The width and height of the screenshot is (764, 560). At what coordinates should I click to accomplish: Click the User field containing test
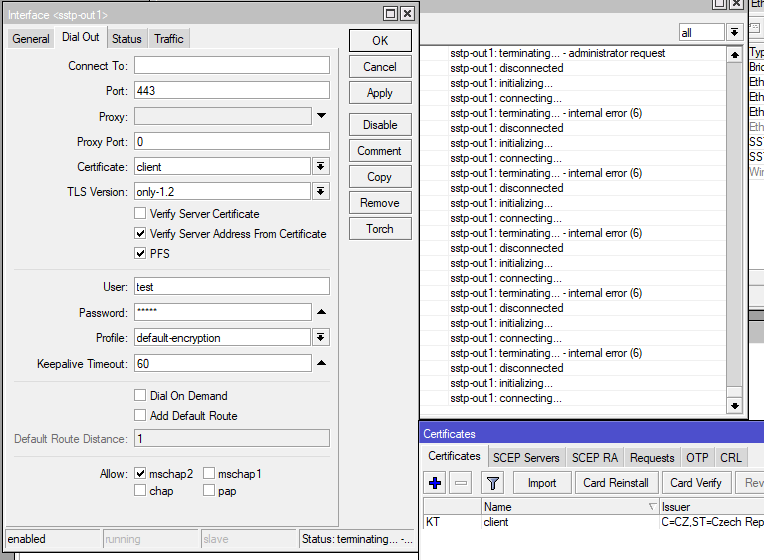232,287
